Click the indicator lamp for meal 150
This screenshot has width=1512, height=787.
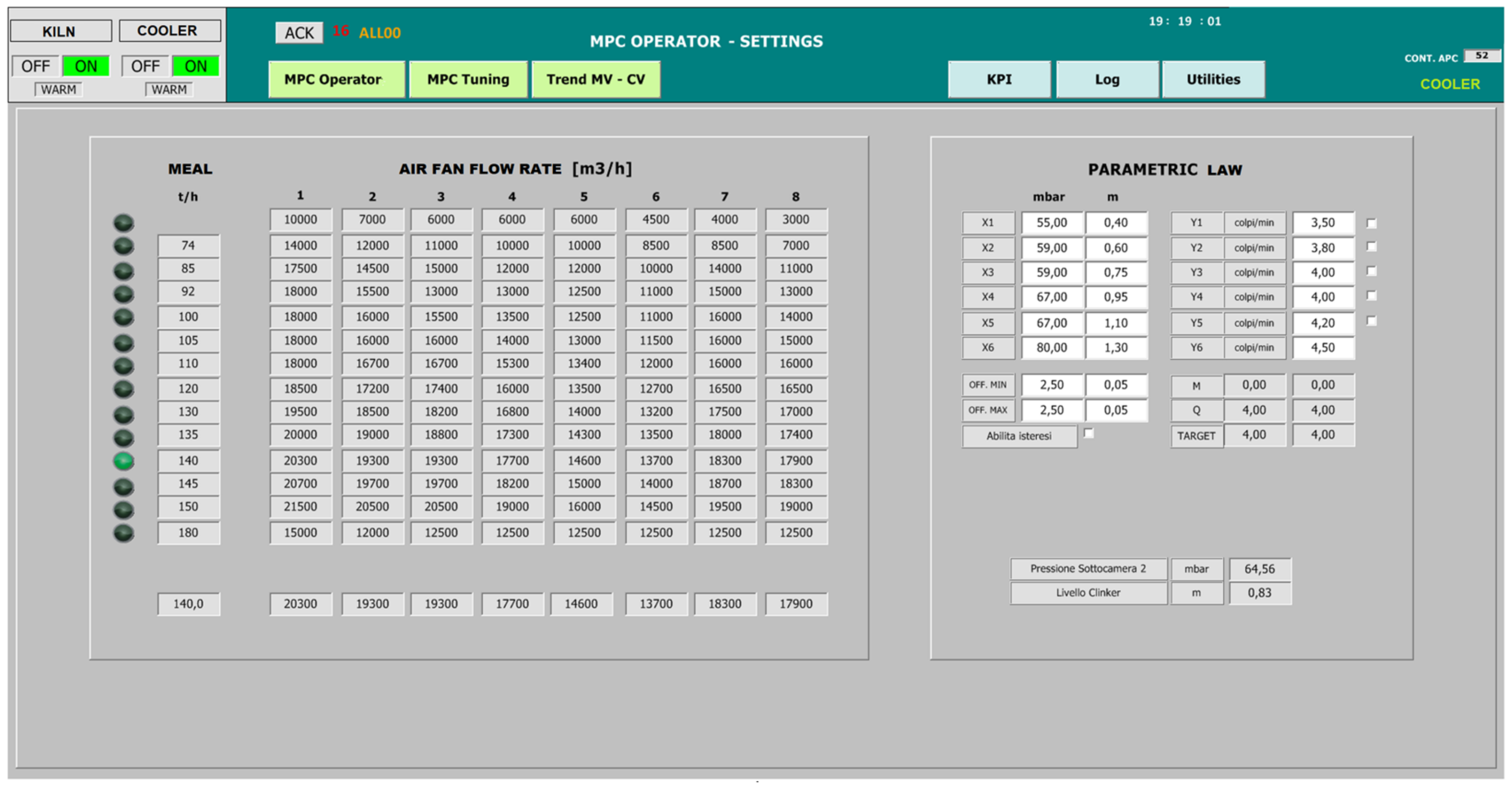pos(123,510)
